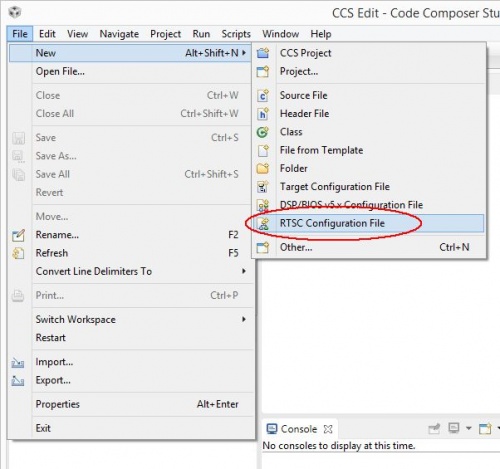500x469 pixels.
Task: Open the Project menu
Action: tap(165, 34)
